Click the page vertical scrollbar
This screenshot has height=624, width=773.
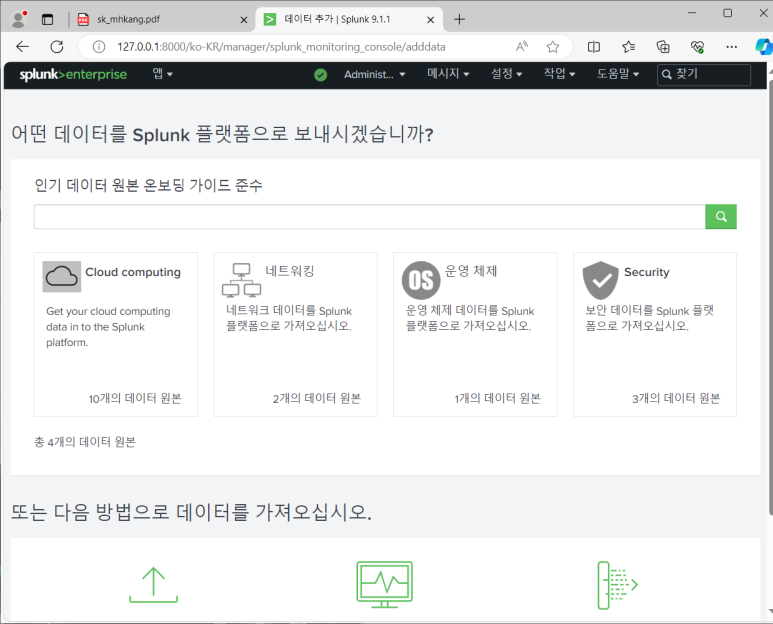pyautogui.click(x=770, y=296)
